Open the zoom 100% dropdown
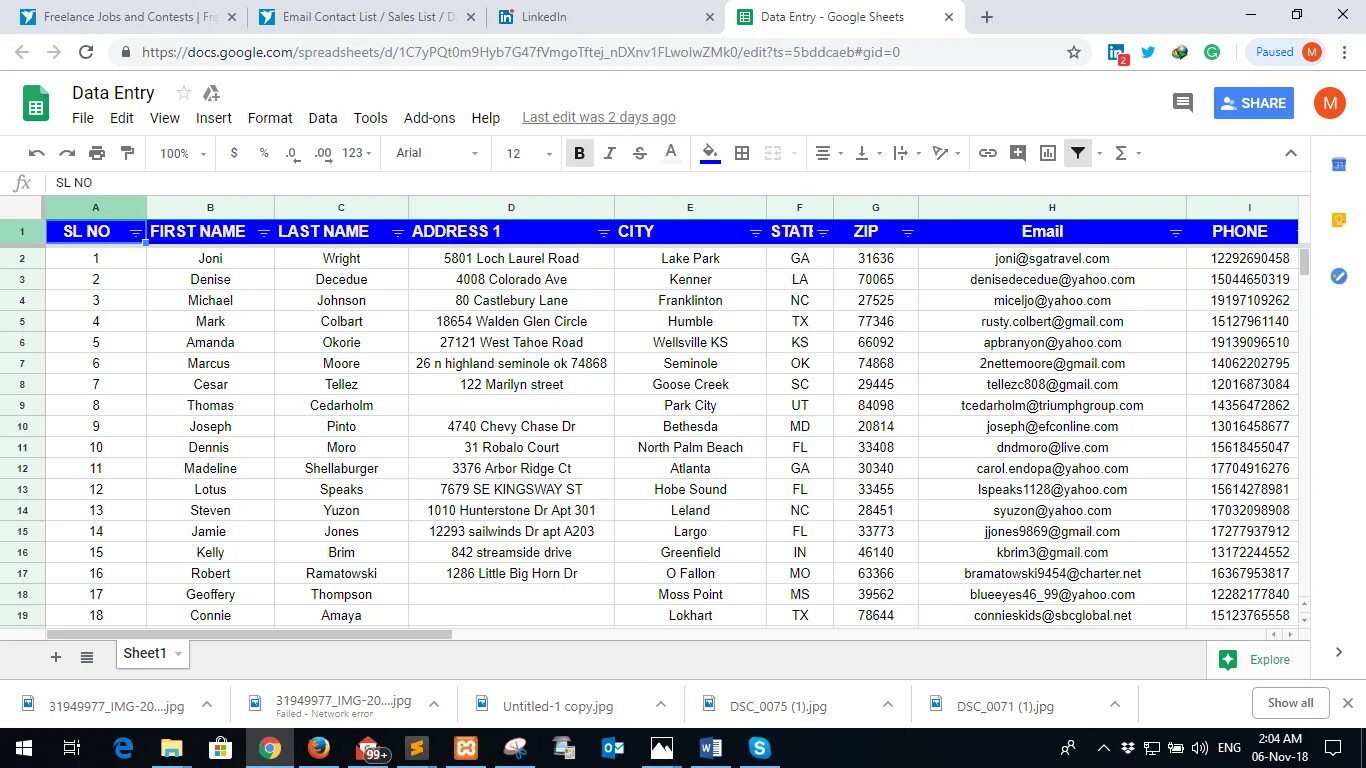 click(183, 153)
